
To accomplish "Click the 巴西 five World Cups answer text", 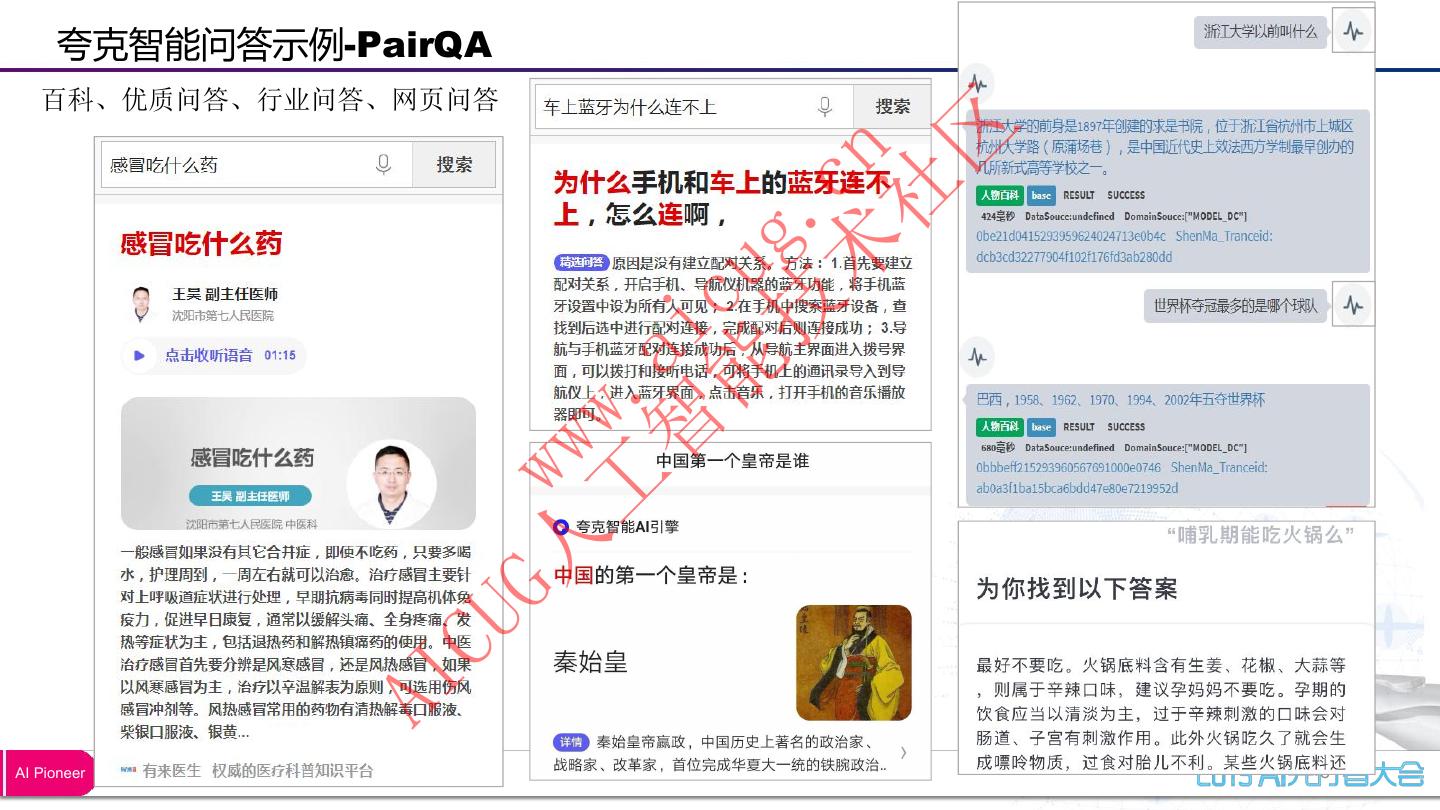I will [x=1121, y=400].
